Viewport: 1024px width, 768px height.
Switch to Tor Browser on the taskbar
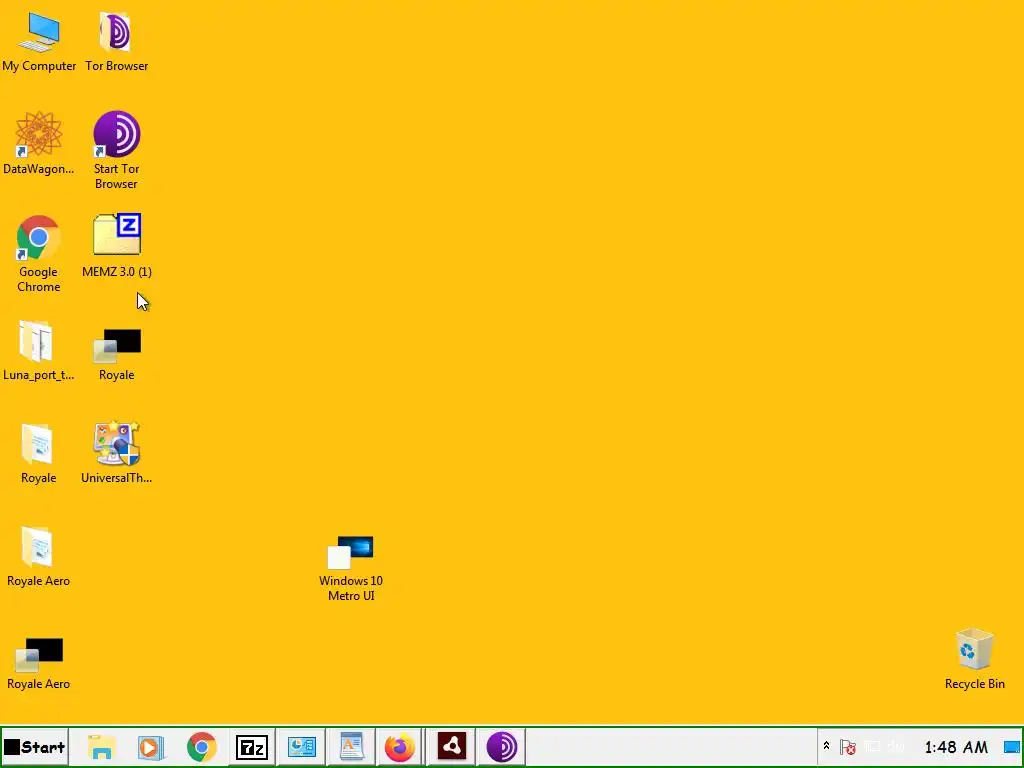pyautogui.click(x=502, y=746)
